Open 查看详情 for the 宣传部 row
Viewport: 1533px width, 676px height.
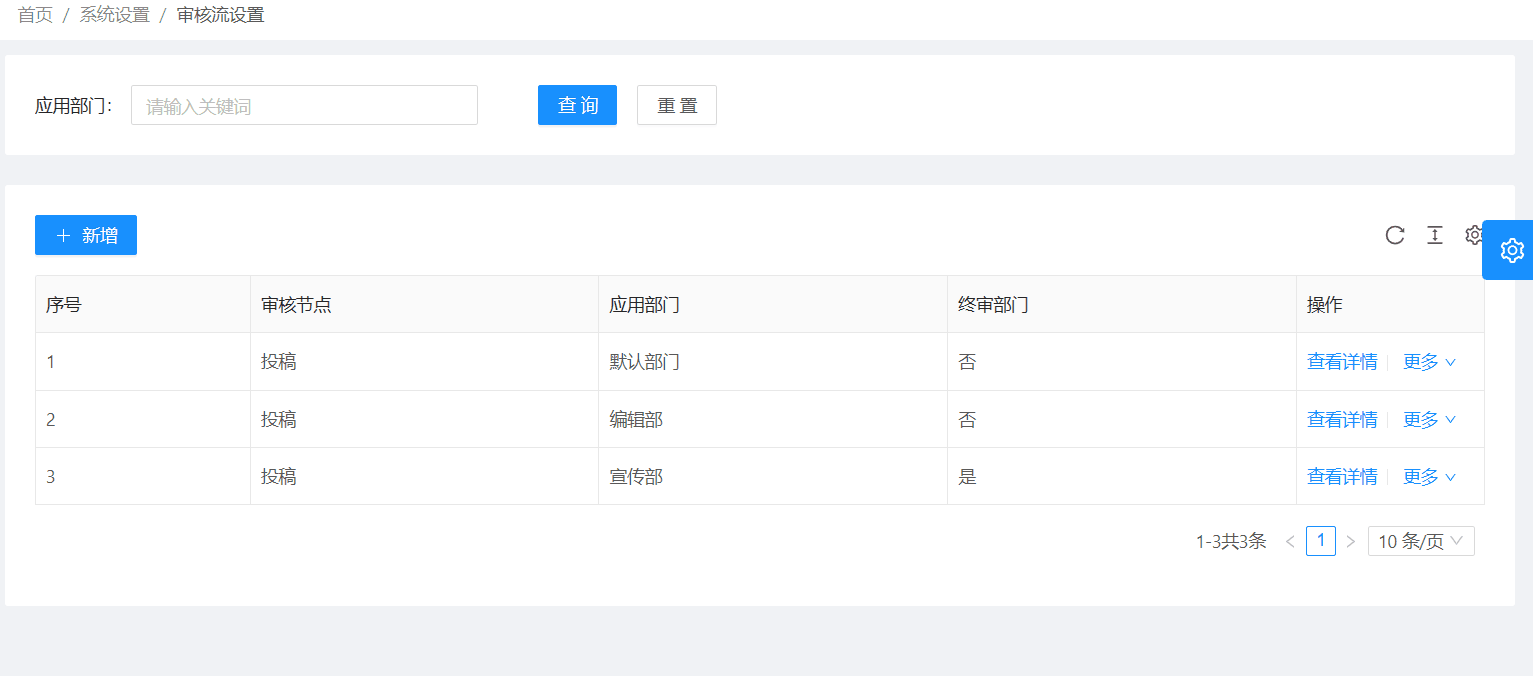pos(1341,476)
